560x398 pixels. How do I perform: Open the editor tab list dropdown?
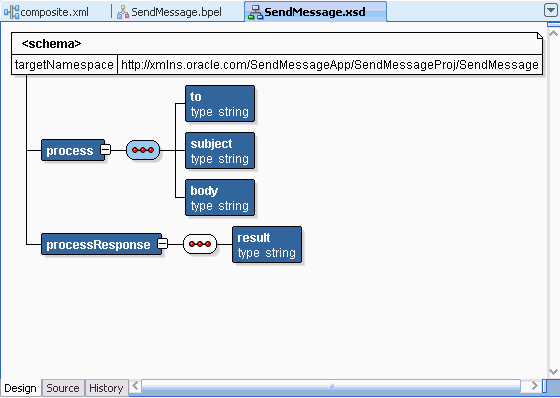coord(551,10)
